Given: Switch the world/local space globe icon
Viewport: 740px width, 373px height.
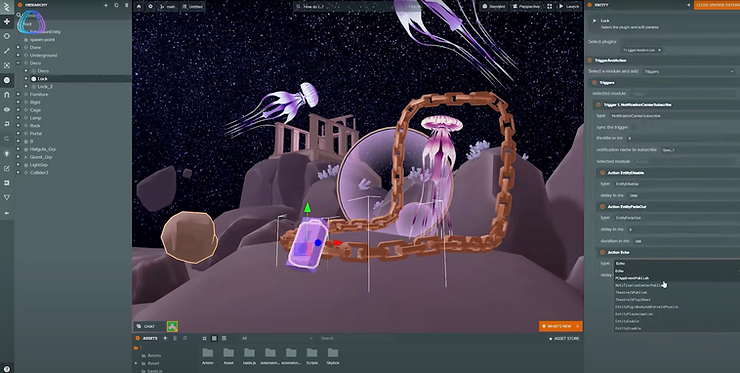Looking at the screenshot, I should pos(7,80).
